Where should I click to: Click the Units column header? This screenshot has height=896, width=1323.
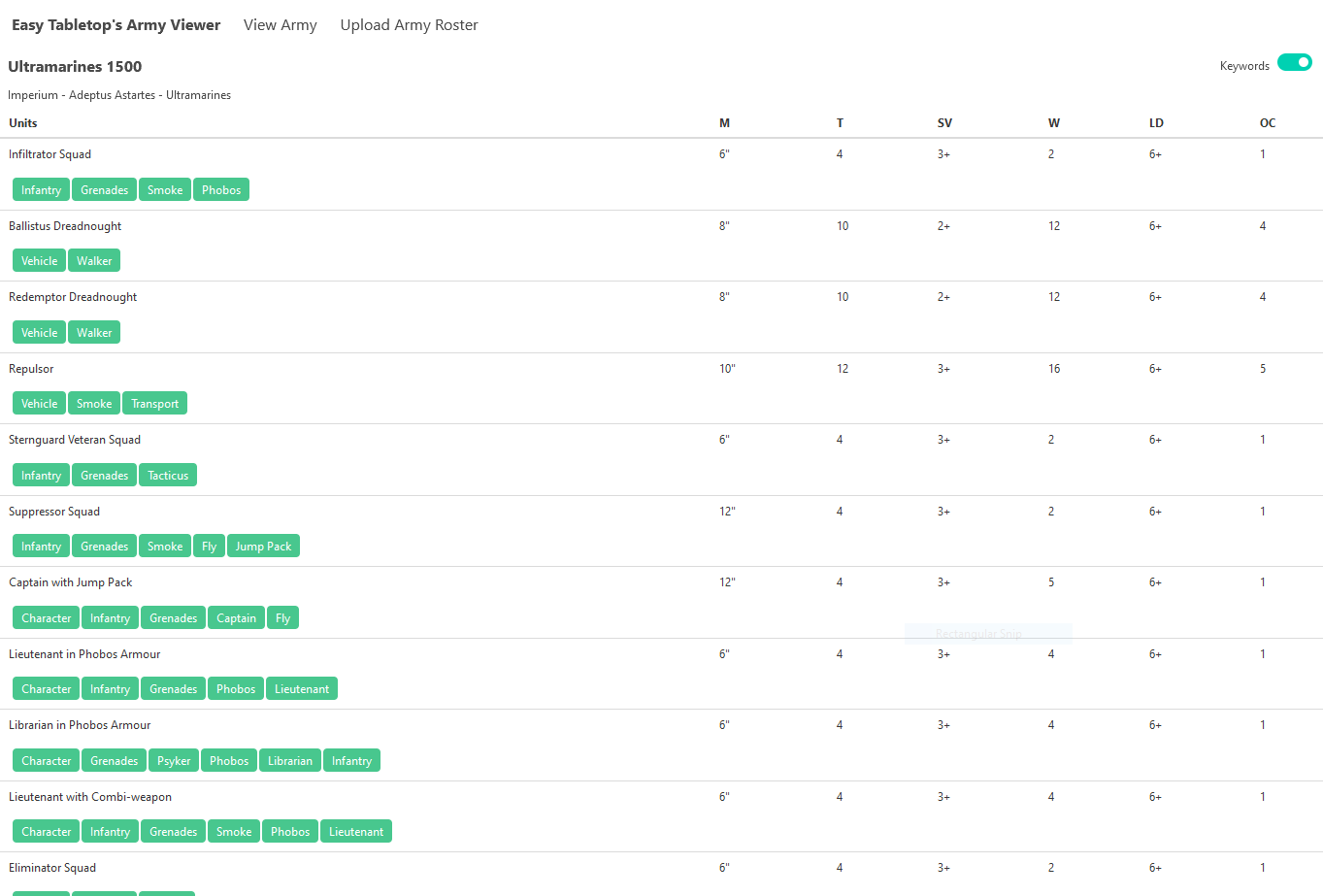coord(23,123)
